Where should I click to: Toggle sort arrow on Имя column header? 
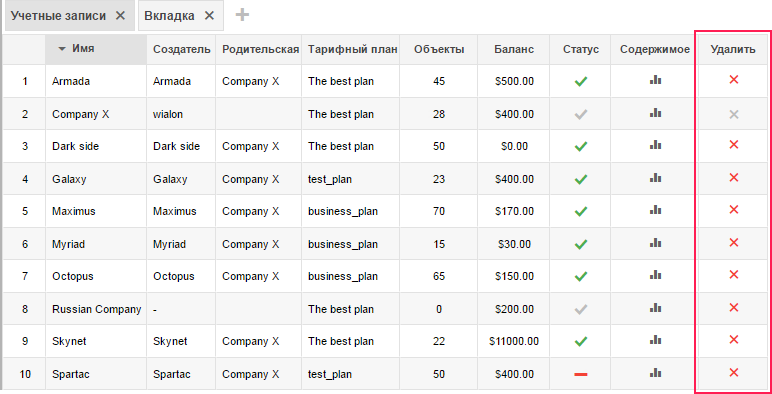click(x=62, y=49)
